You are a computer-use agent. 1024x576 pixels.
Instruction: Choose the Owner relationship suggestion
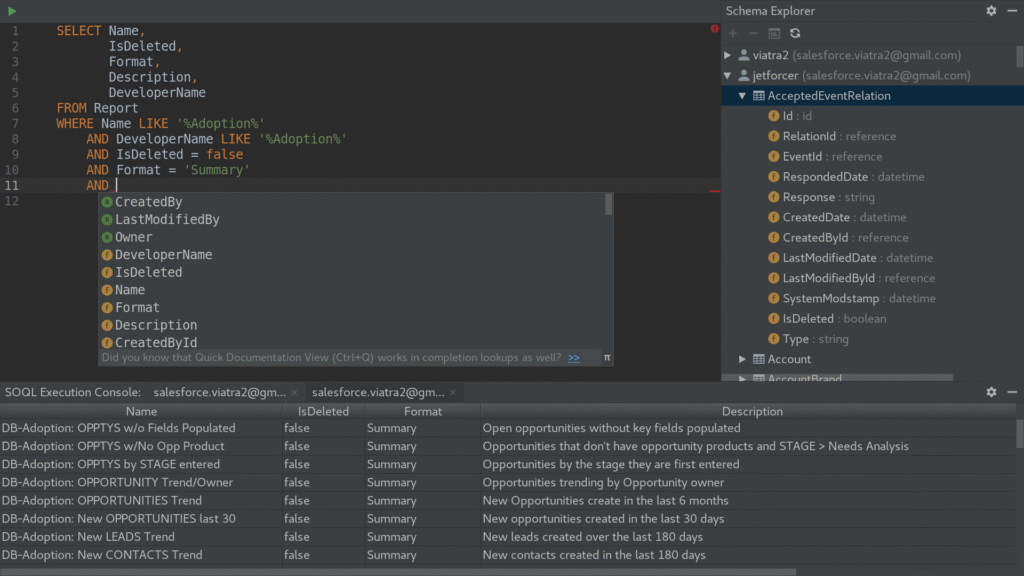point(133,237)
